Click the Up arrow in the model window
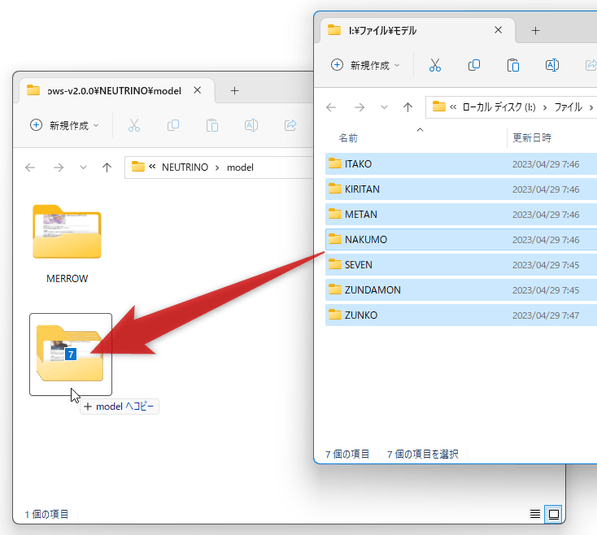This screenshot has height=535, width=597. tap(107, 167)
